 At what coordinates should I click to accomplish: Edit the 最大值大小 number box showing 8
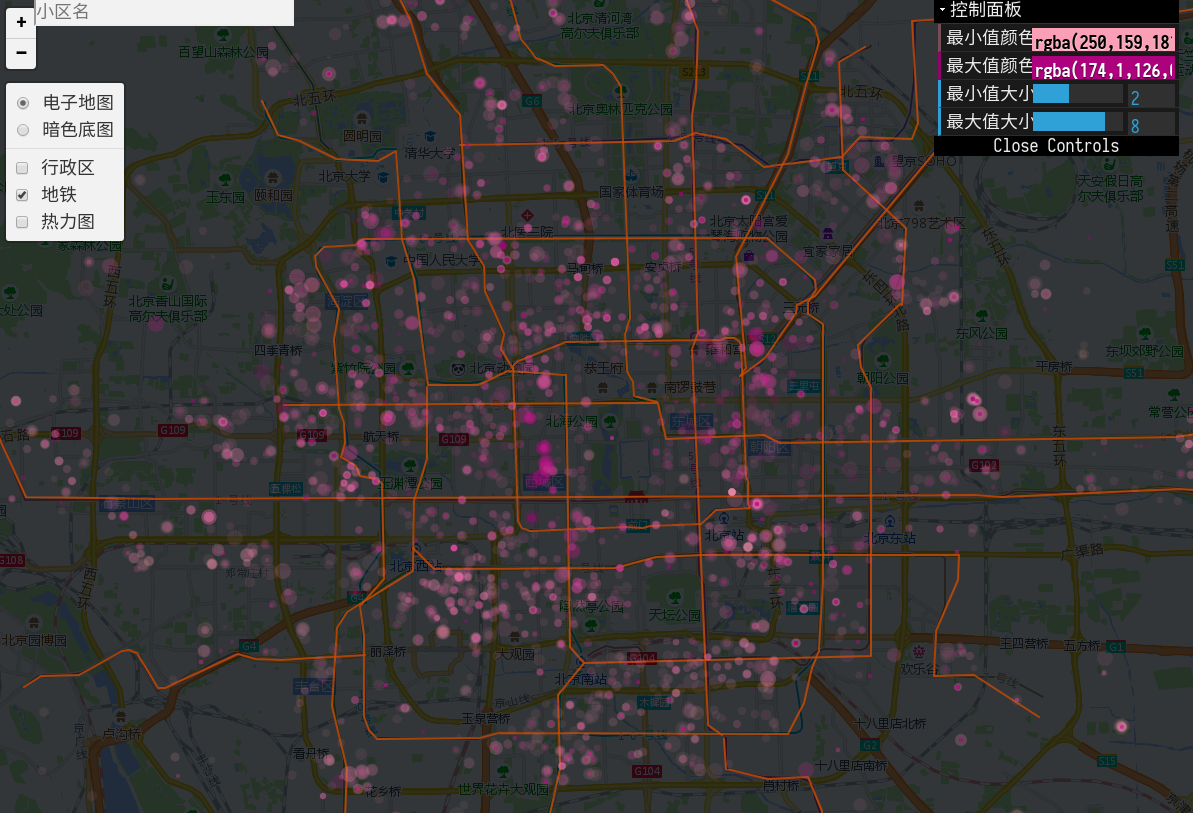[1151, 125]
